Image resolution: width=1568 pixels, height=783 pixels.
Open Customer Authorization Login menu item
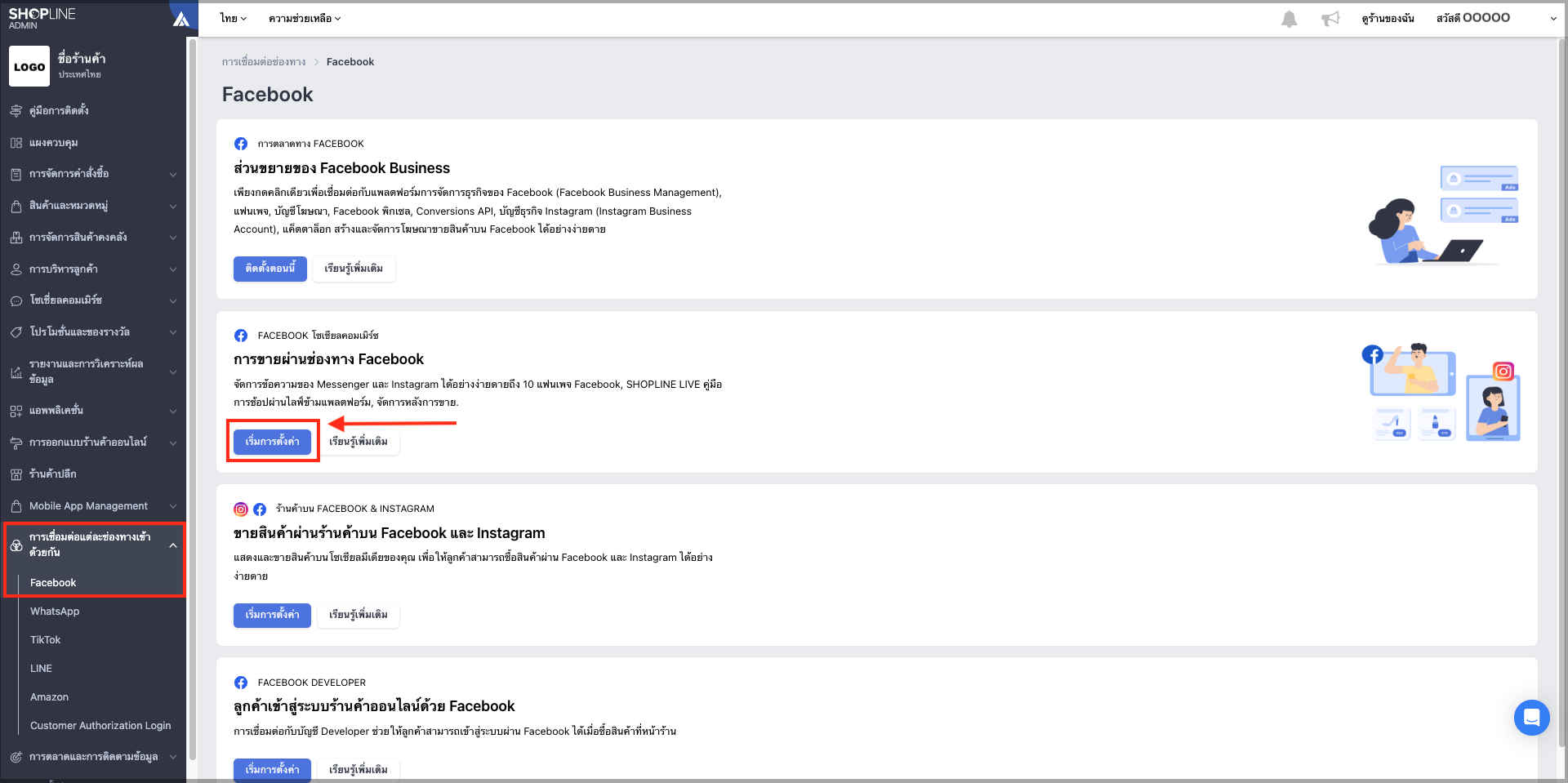click(100, 726)
